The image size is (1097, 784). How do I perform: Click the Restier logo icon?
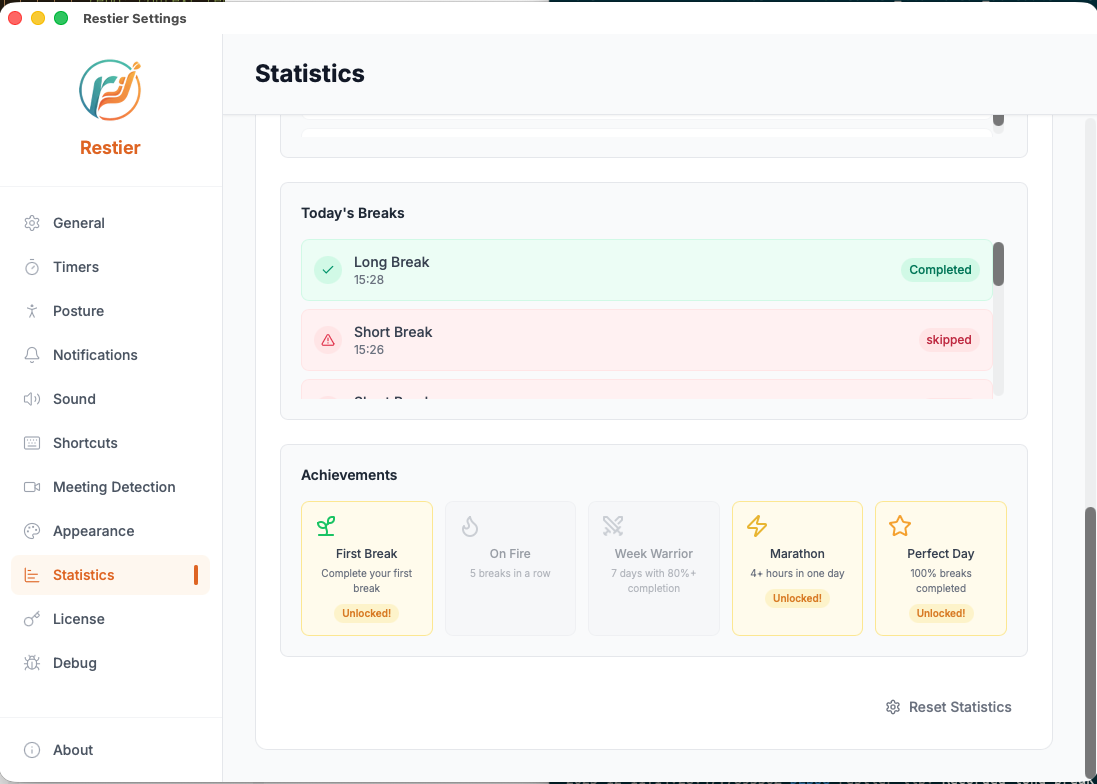110,90
